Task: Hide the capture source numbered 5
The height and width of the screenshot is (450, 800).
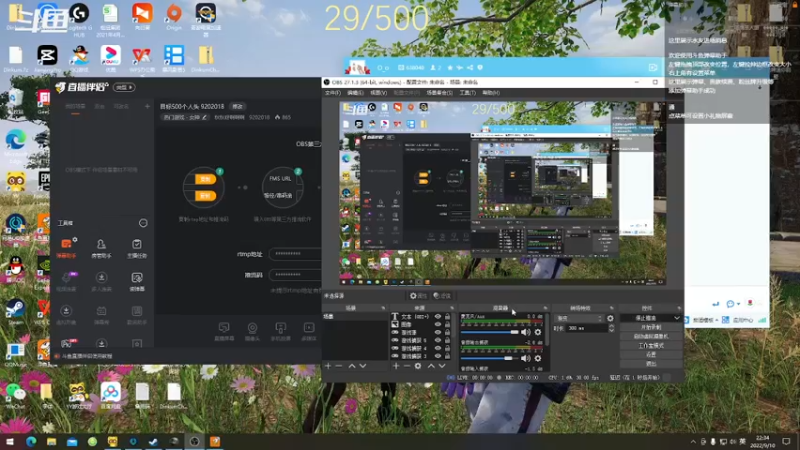Action: (x=438, y=340)
